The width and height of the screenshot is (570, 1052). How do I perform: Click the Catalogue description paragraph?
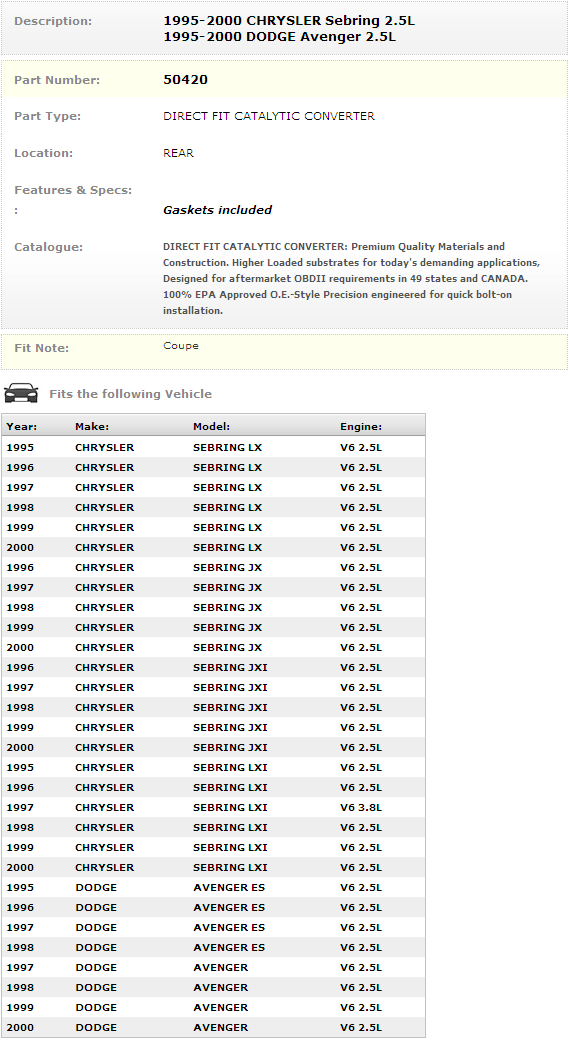(x=351, y=278)
